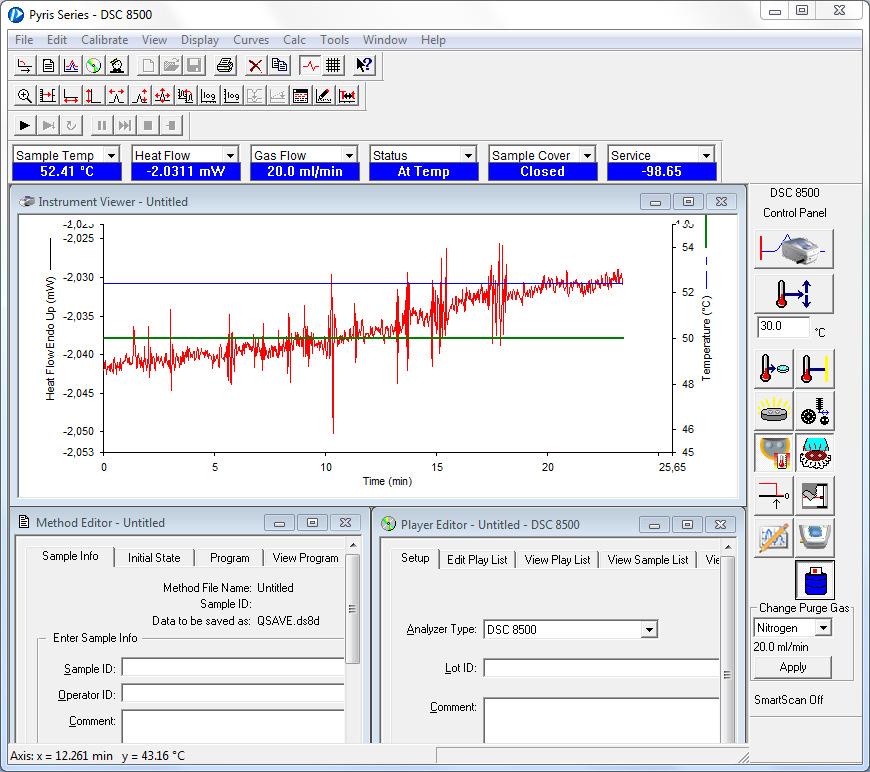
Task: Select the magnifier zoom tool
Action: tap(24, 96)
